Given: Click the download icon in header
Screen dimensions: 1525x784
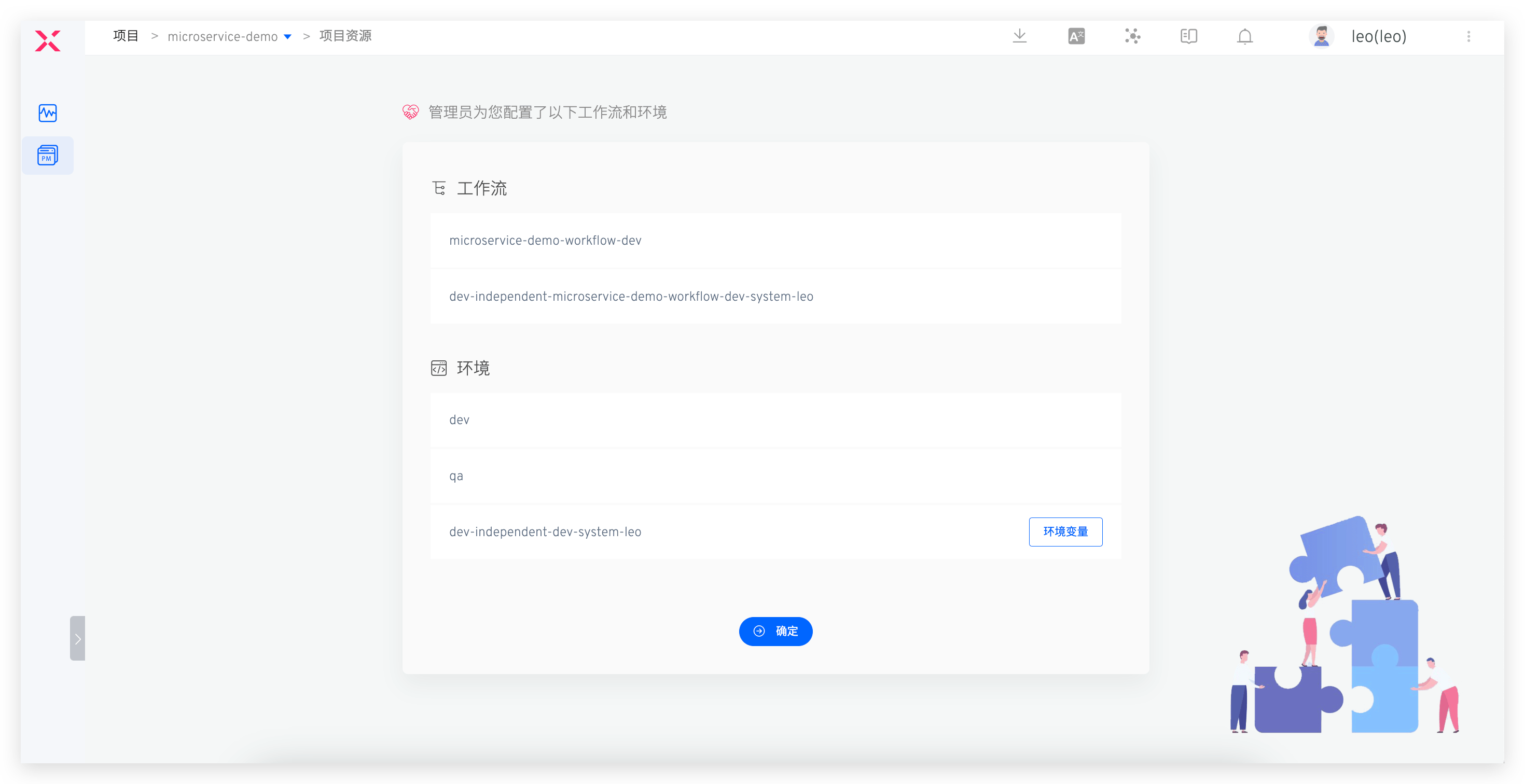Looking at the screenshot, I should [x=1019, y=36].
